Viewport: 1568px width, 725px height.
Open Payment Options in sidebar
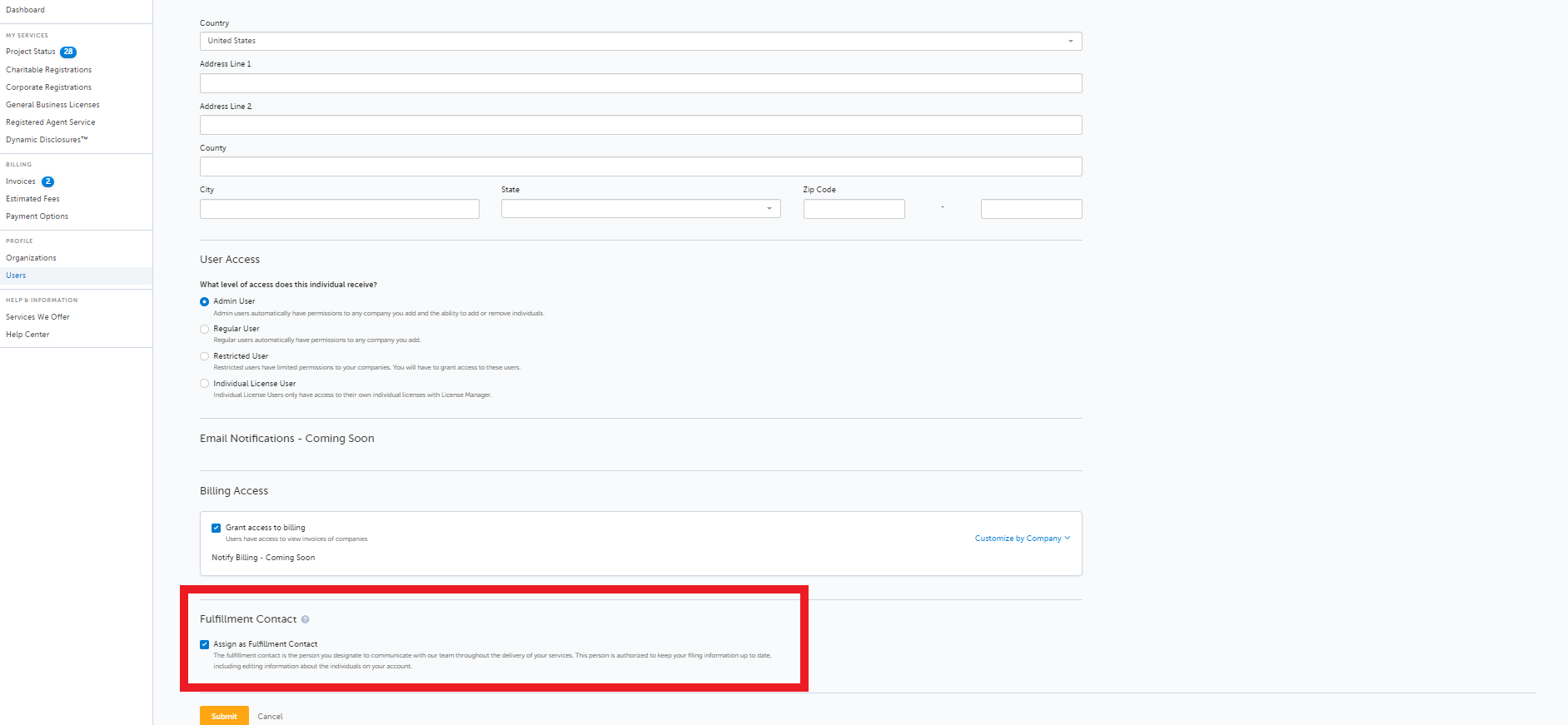37,216
